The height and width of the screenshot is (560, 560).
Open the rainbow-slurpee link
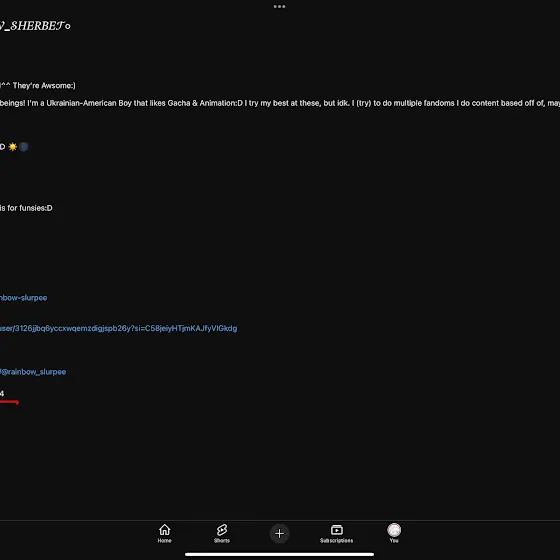click(x=23, y=298)
